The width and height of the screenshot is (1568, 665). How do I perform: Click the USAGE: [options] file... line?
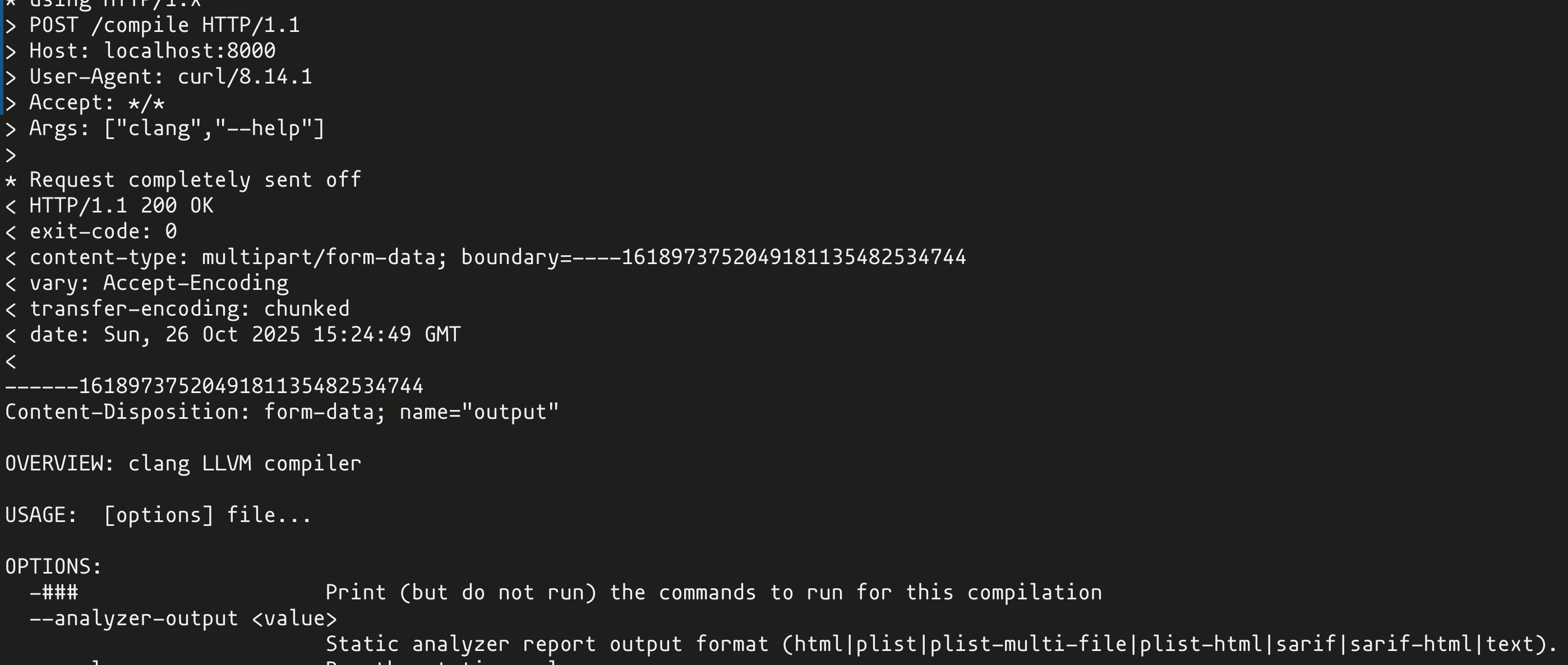click(158, 515)
